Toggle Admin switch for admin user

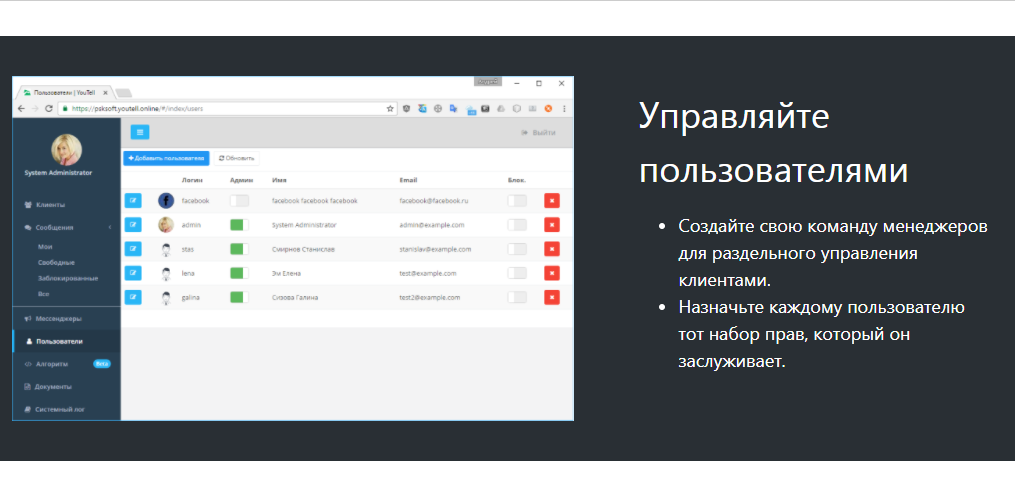point(240,225)
